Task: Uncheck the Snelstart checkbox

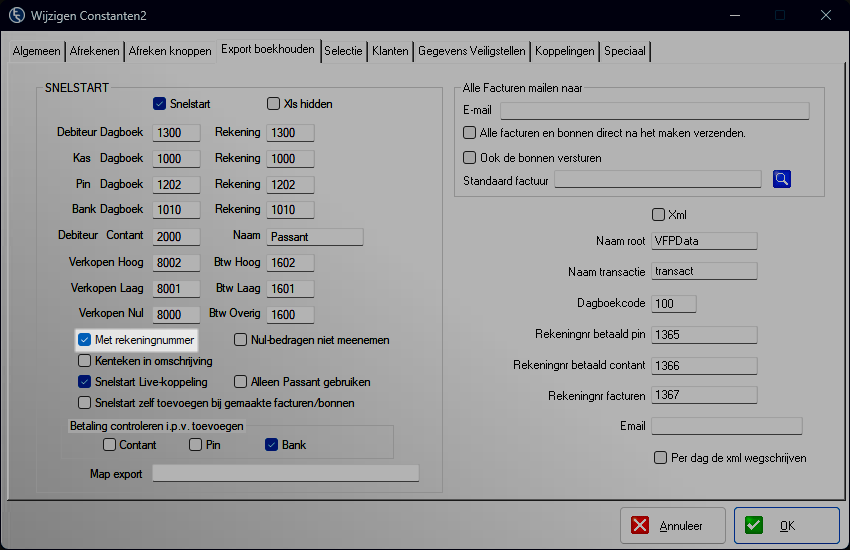Action: pos(159,104)
